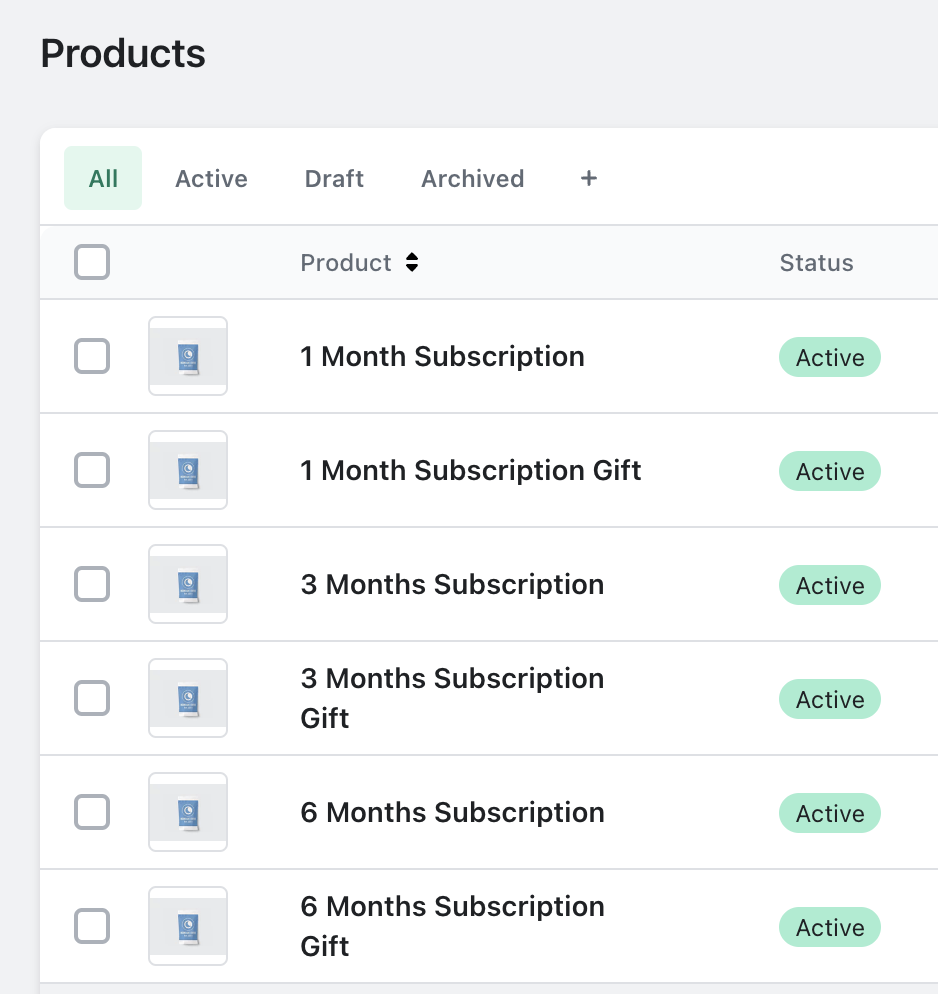Open the Draft tab
Viewport: 938px width, 994px height.
click(x=334, y=179)
